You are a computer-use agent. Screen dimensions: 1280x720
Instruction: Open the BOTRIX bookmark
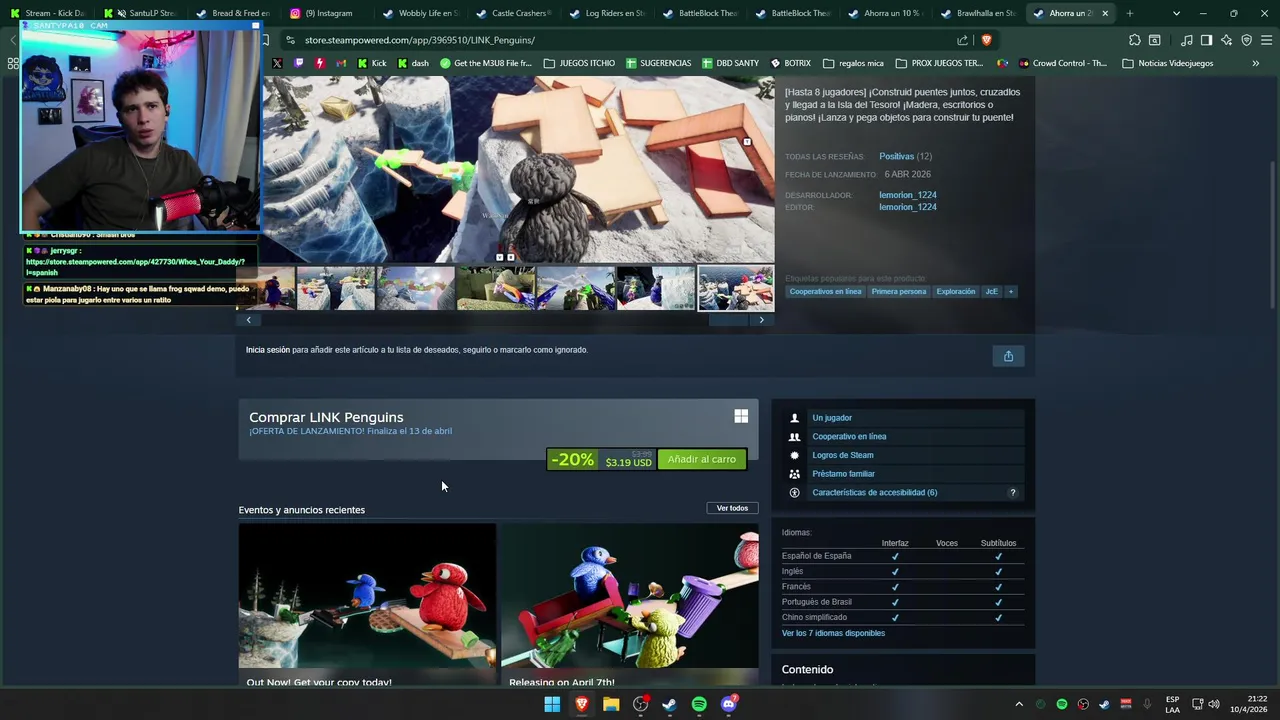[790, 63]
